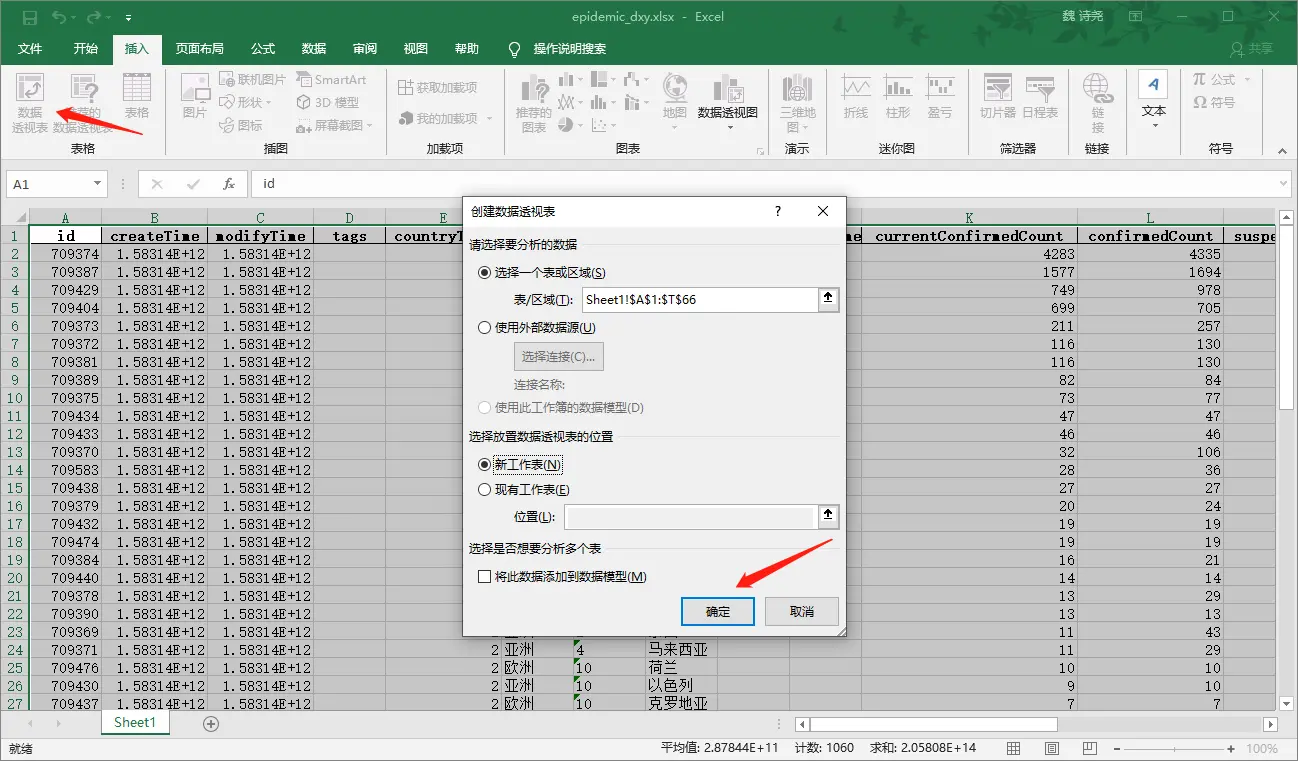
Task: Click the 表/区域 range input field
Action: point(699,299)
